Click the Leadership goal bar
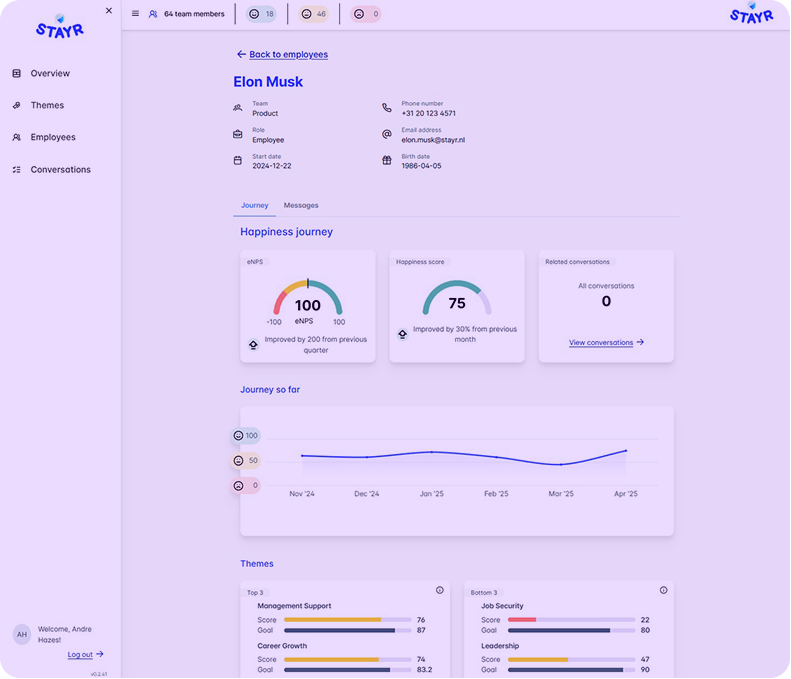The image size is (791, 679). (572, 670)
